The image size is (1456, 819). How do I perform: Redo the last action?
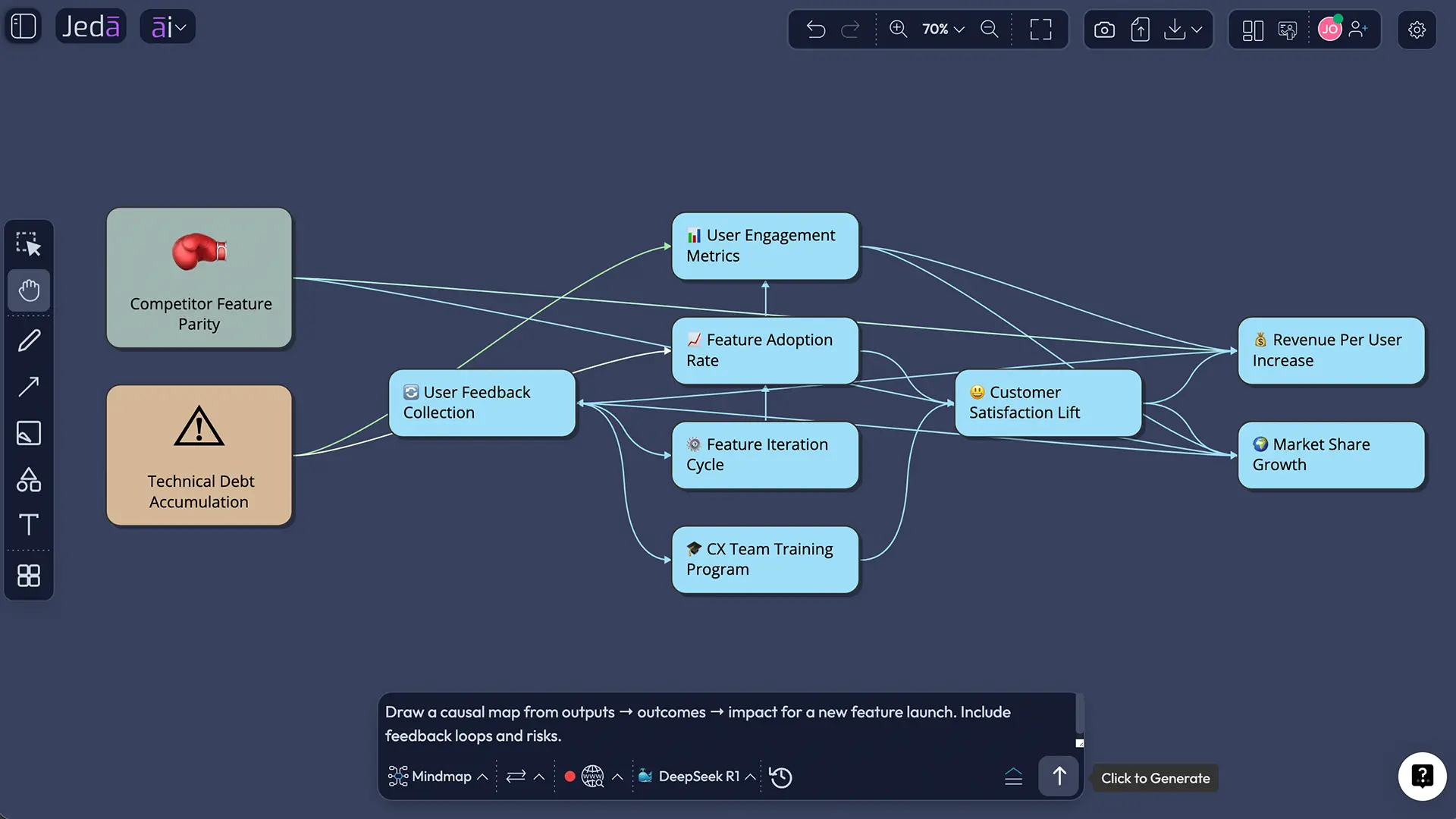coord(851,30)
